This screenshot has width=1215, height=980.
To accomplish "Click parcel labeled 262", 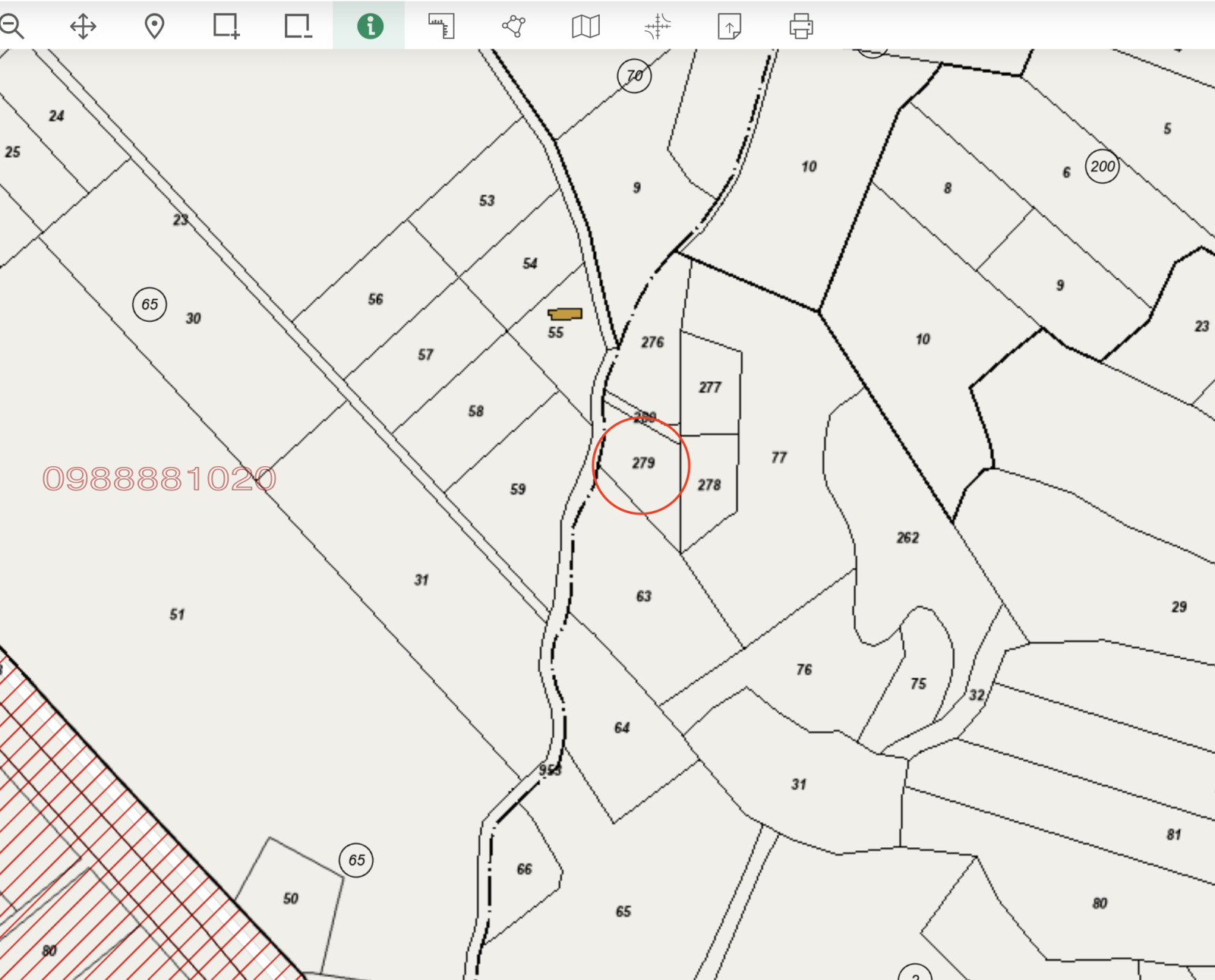I will point(907,538).
